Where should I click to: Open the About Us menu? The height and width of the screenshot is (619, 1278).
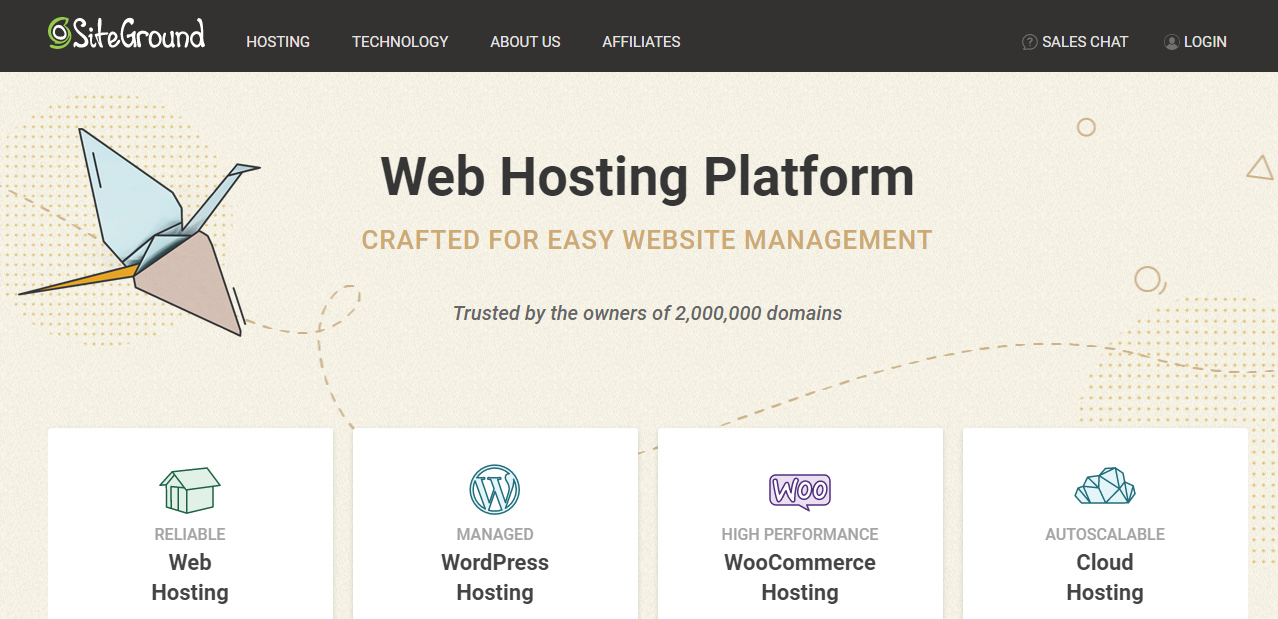[525, 42]
